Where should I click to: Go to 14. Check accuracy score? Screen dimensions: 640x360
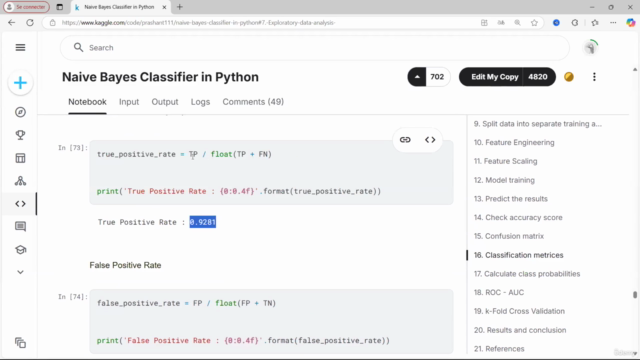[518, 218]
